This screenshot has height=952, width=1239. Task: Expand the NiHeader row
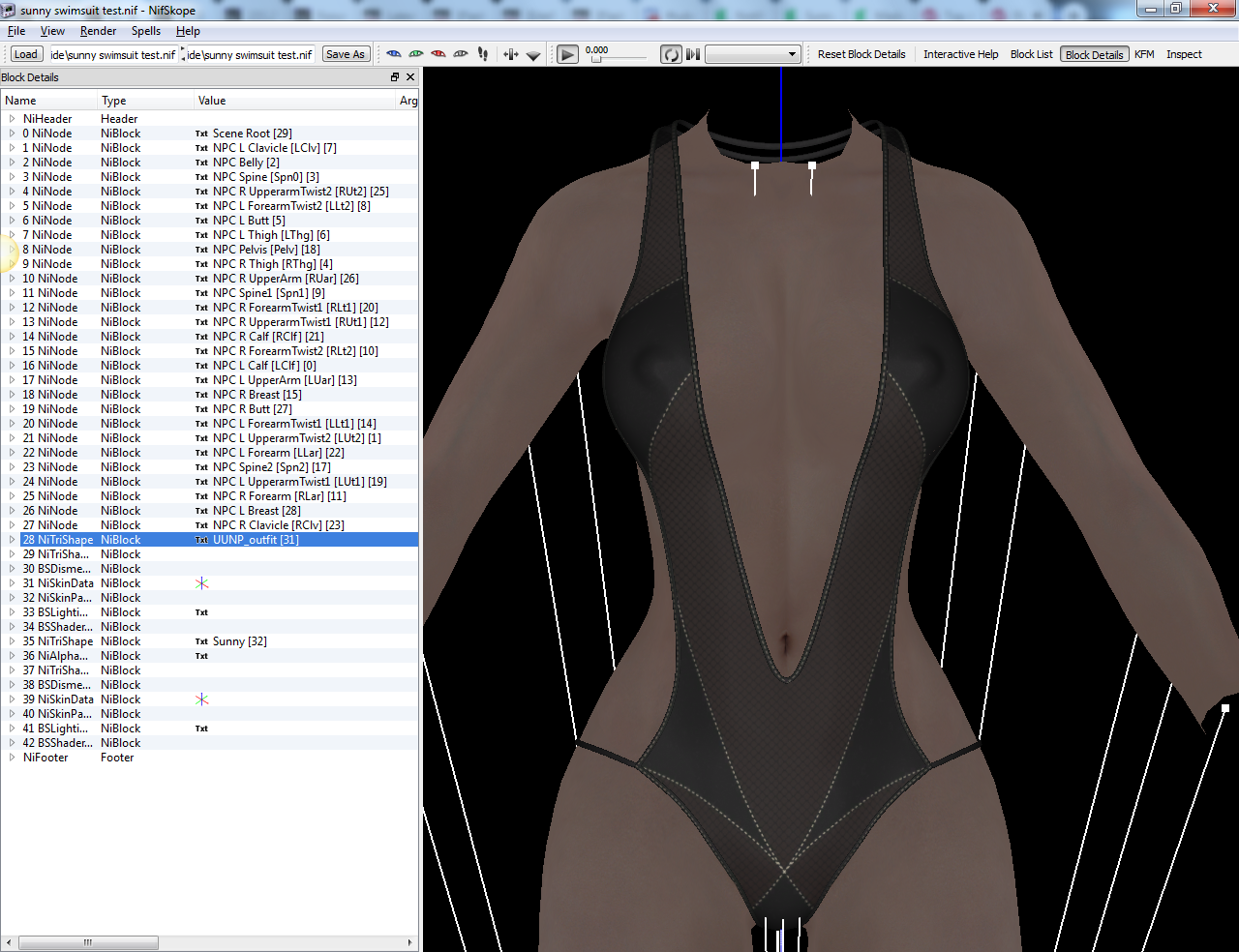(x=12, y=119)
